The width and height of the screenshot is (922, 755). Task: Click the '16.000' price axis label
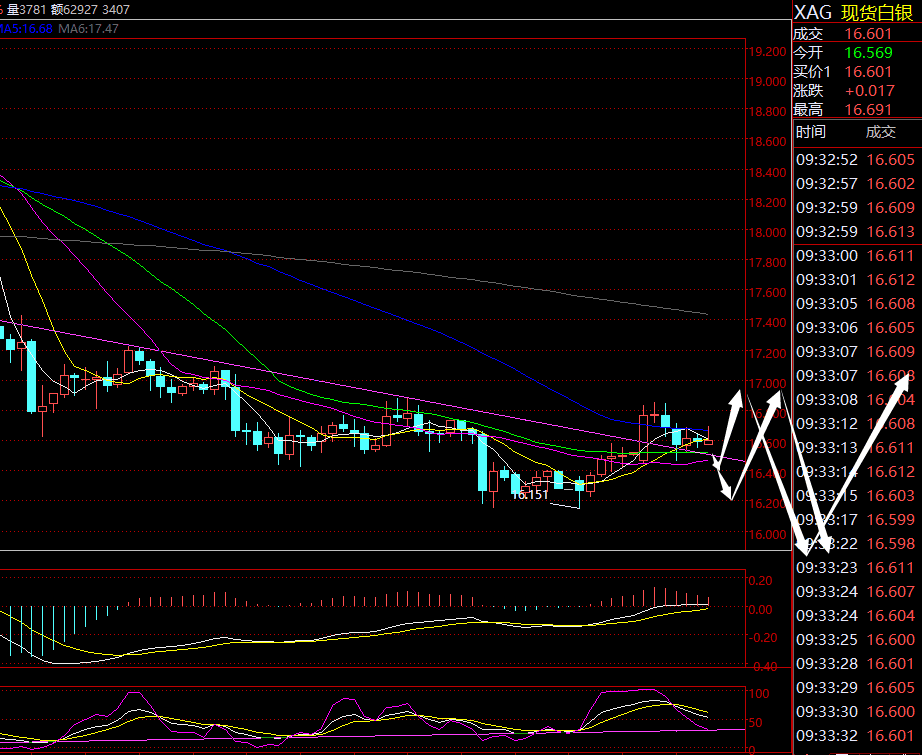pos(767,534)
